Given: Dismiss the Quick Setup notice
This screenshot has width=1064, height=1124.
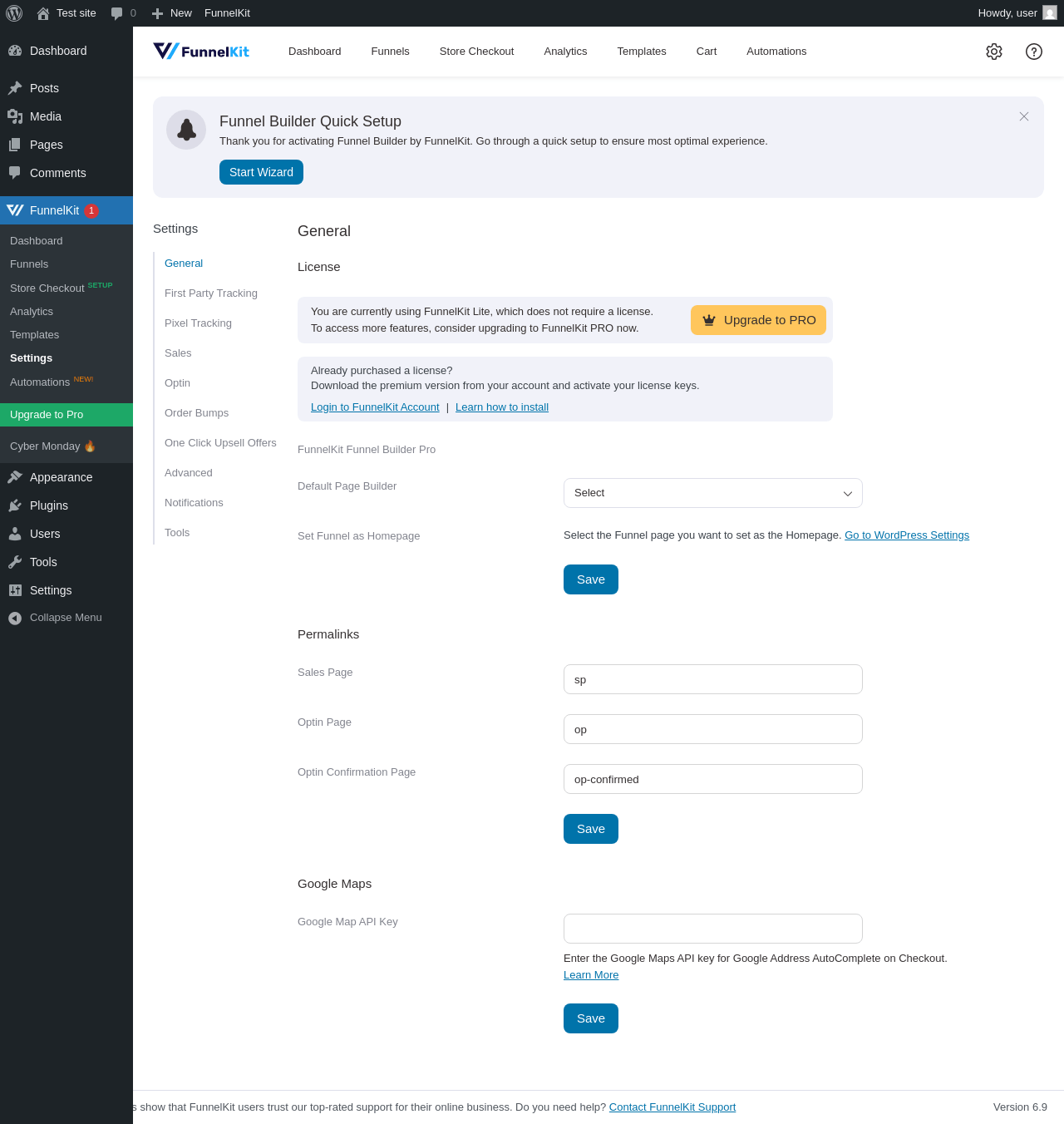Looking at the screenshot, I should click(1024, 116).
